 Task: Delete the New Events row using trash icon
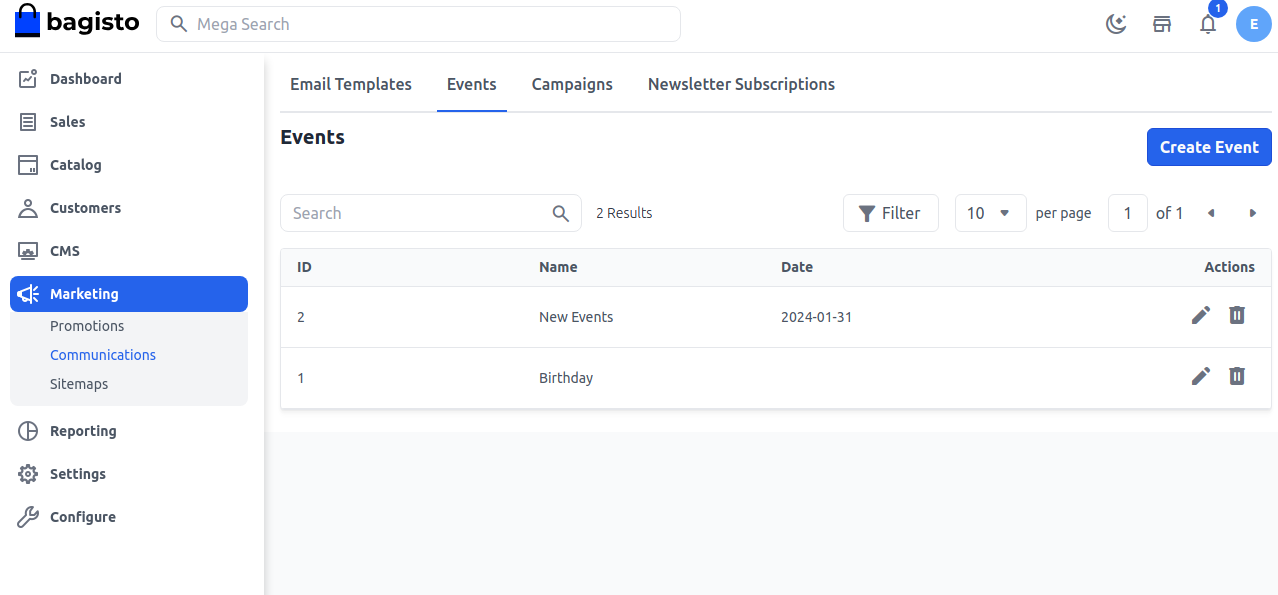coord(1237,315)
